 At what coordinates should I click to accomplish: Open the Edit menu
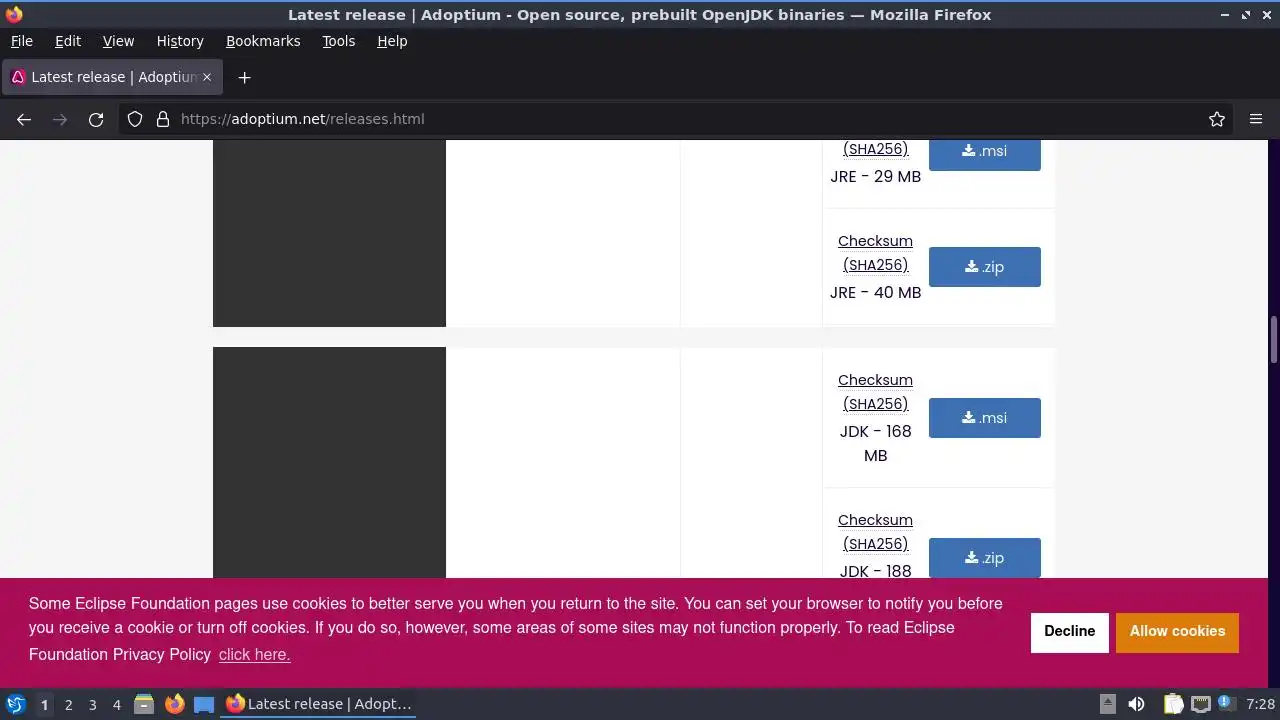coord(68,41)
